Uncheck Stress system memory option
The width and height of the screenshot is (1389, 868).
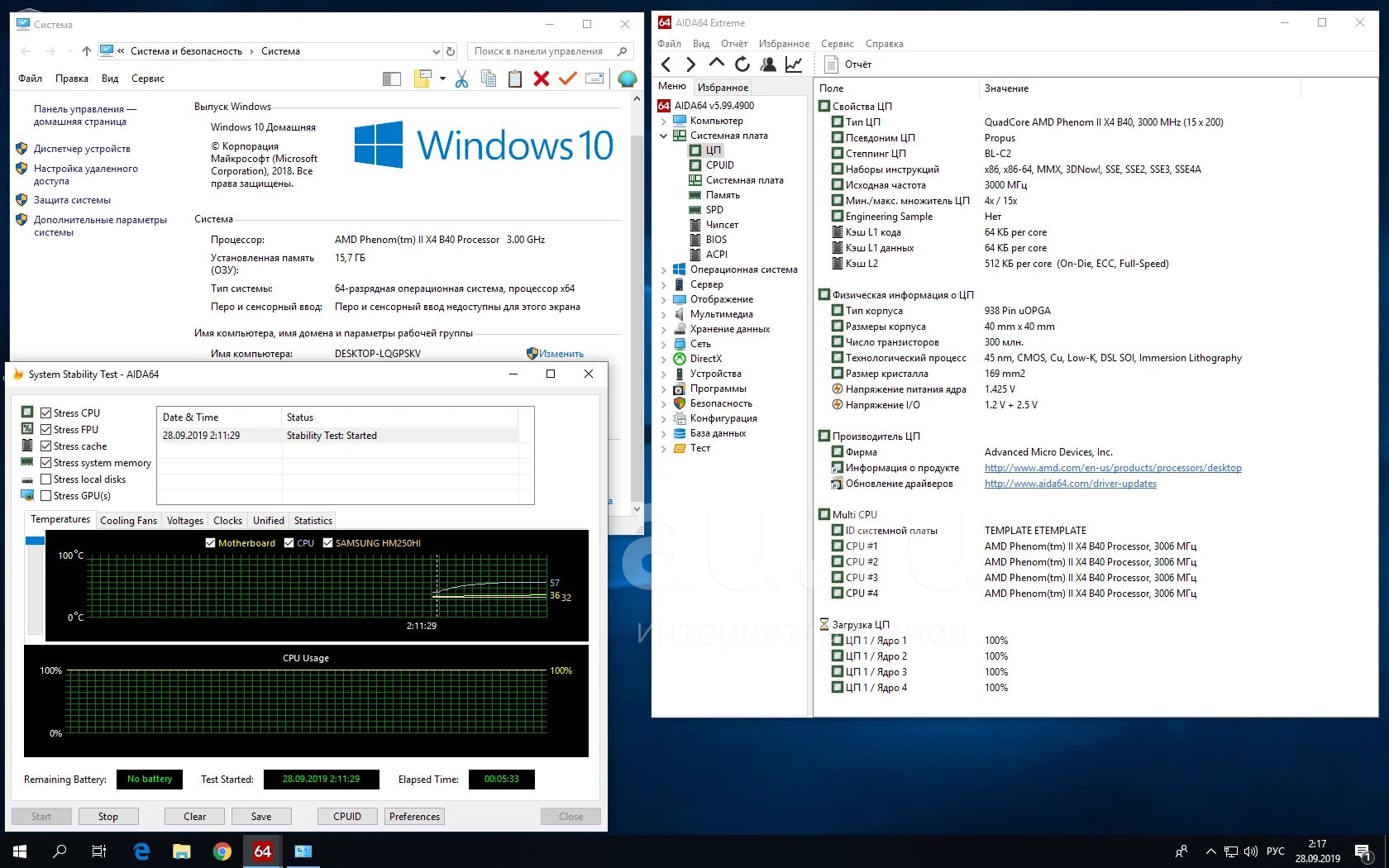tap(46, 463)
